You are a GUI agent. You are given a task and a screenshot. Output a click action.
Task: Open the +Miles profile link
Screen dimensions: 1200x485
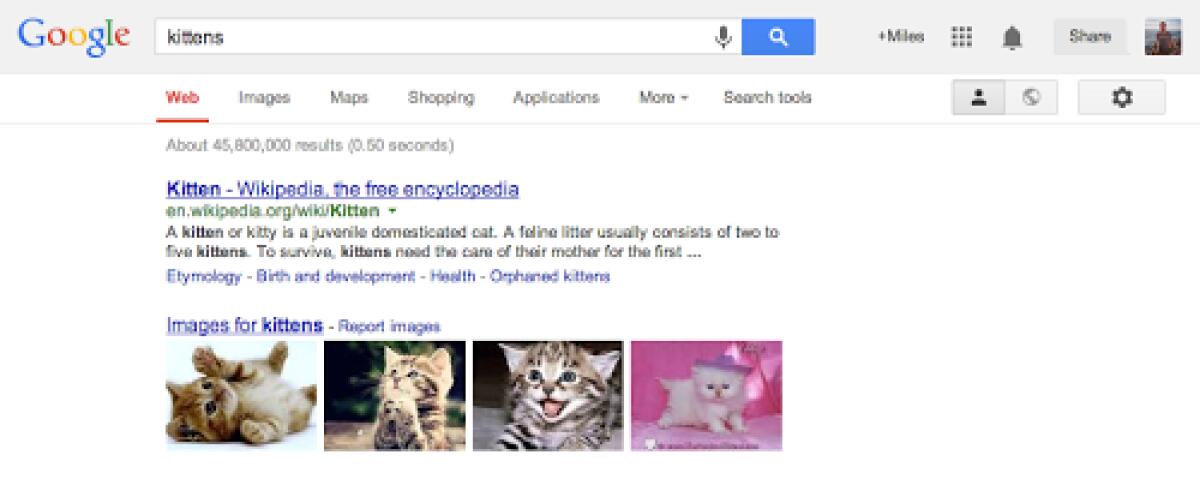[x=901, y=37]
